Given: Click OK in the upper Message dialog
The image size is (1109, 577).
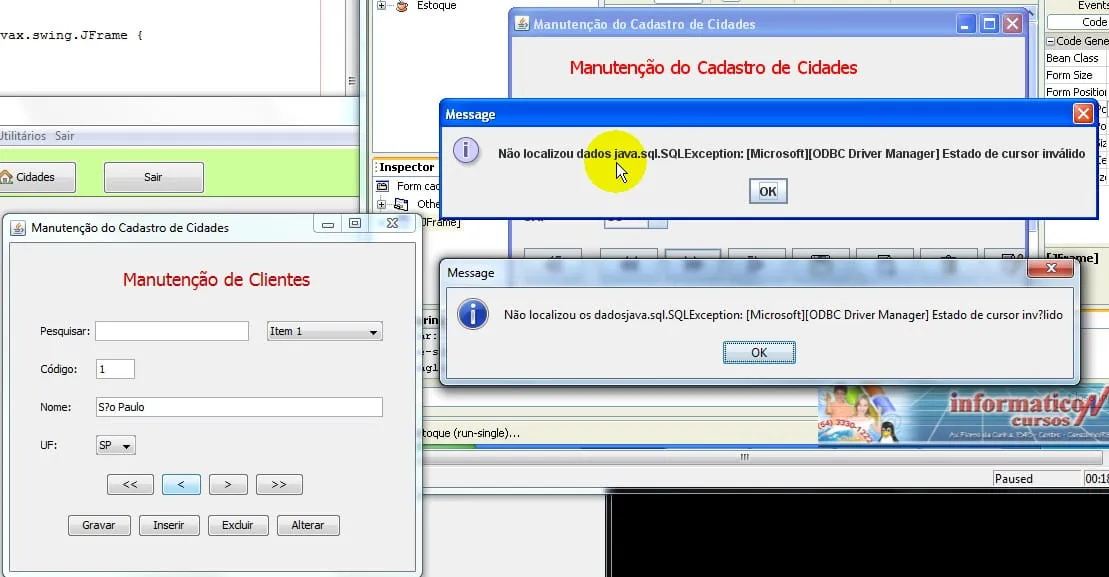Looking at the screenshot, I should point(768,191).
